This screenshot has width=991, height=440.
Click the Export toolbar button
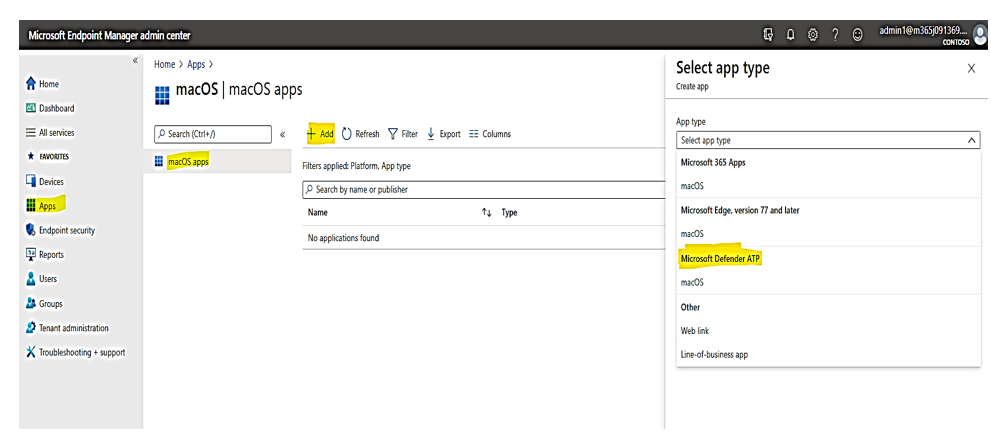click(444, 134)
